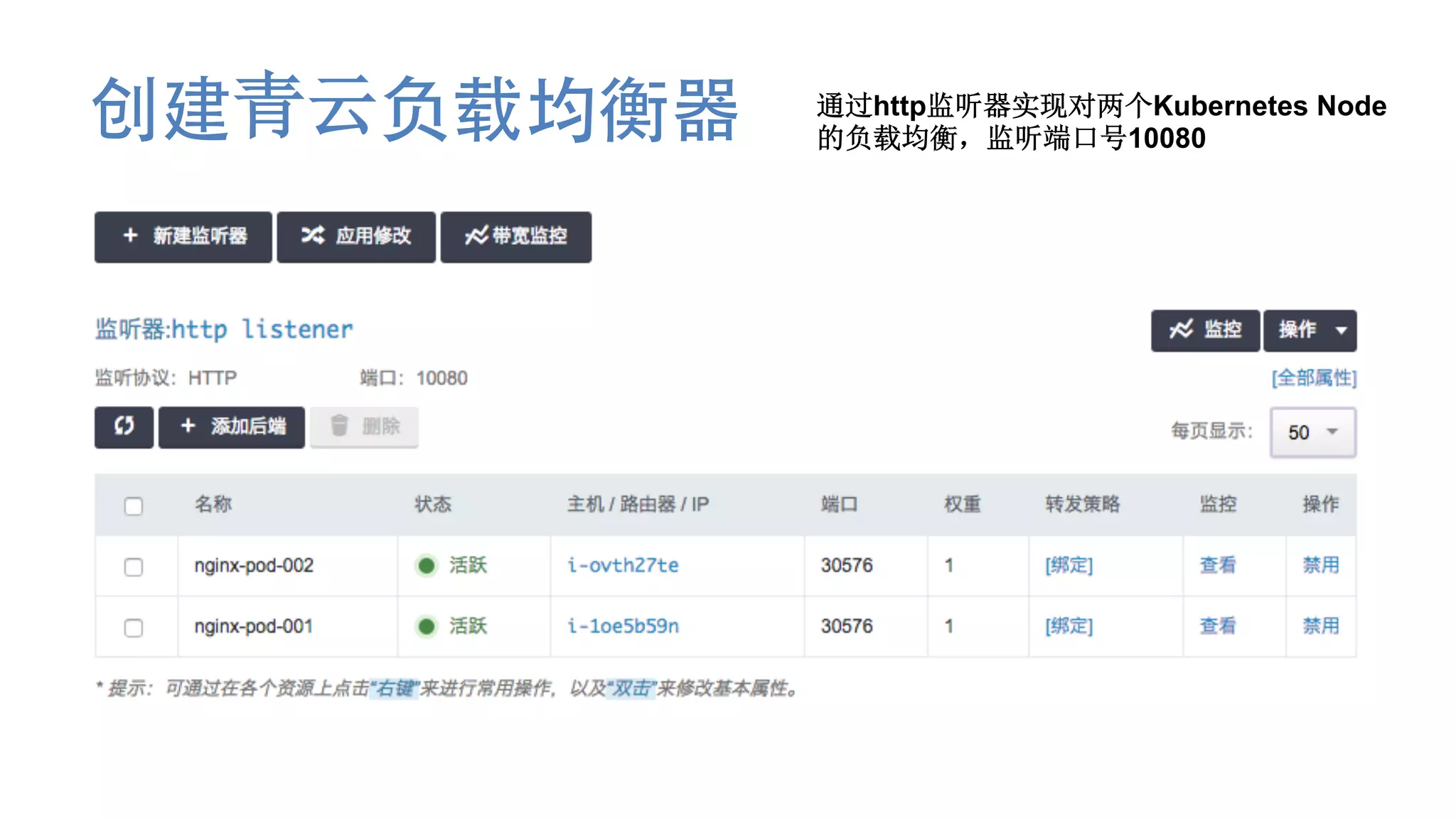The width and height of the screenshot is (1456, 819).
Task: Click 禁用 for nginx-pod-001
Action: pos(1321,626)
